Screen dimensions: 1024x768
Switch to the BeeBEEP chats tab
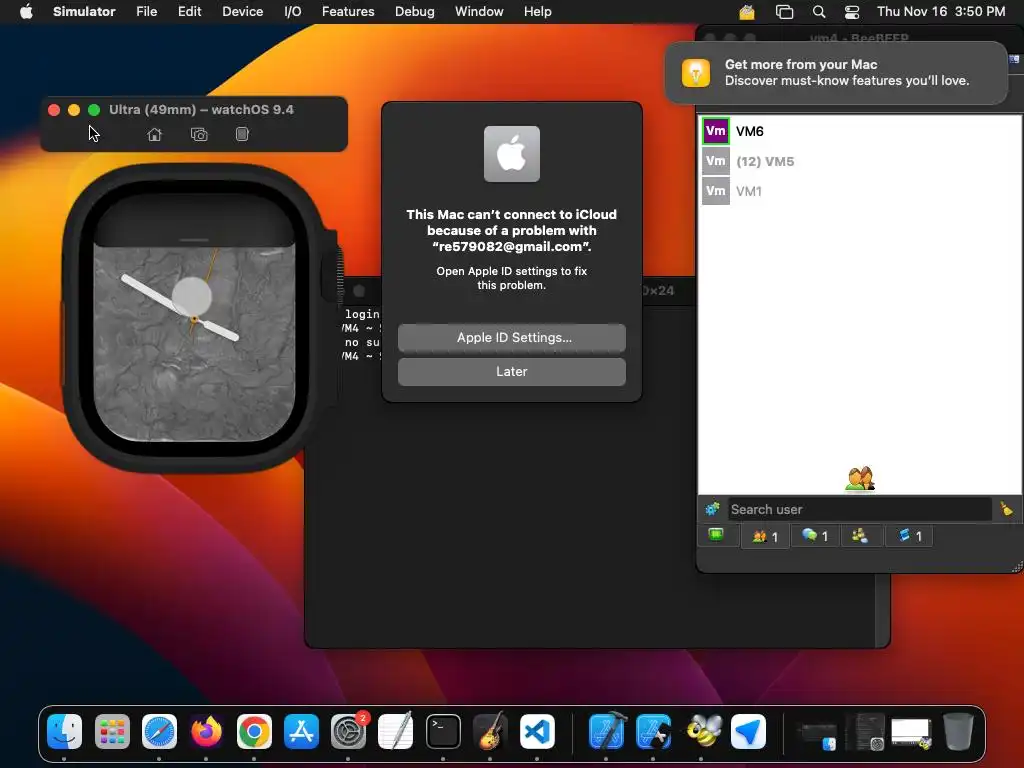[x=814, y=536]
